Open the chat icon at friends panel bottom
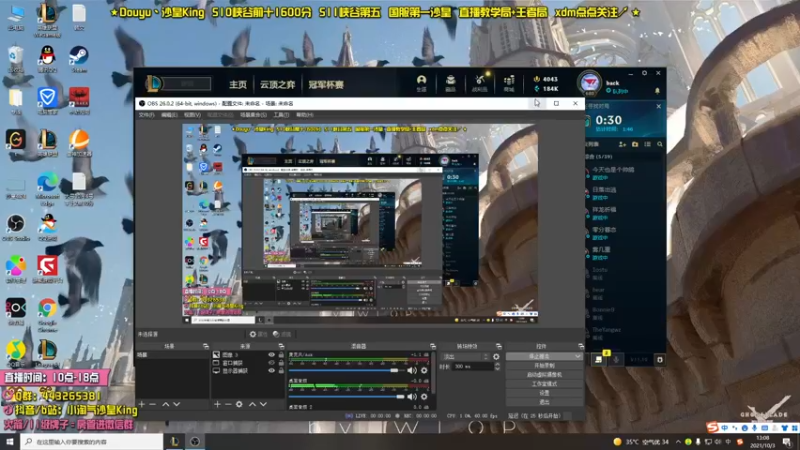Screen dimensions: 800x450 pos(598,359)
